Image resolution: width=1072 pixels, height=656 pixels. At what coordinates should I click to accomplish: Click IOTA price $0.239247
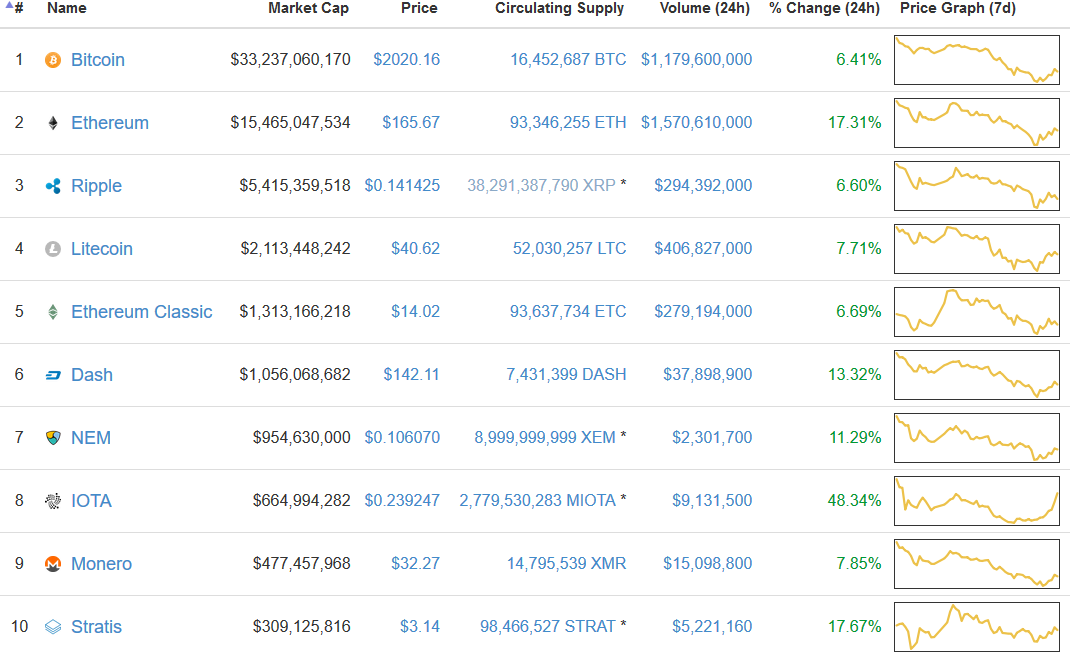pyautogui.click(x=402, y=500)
